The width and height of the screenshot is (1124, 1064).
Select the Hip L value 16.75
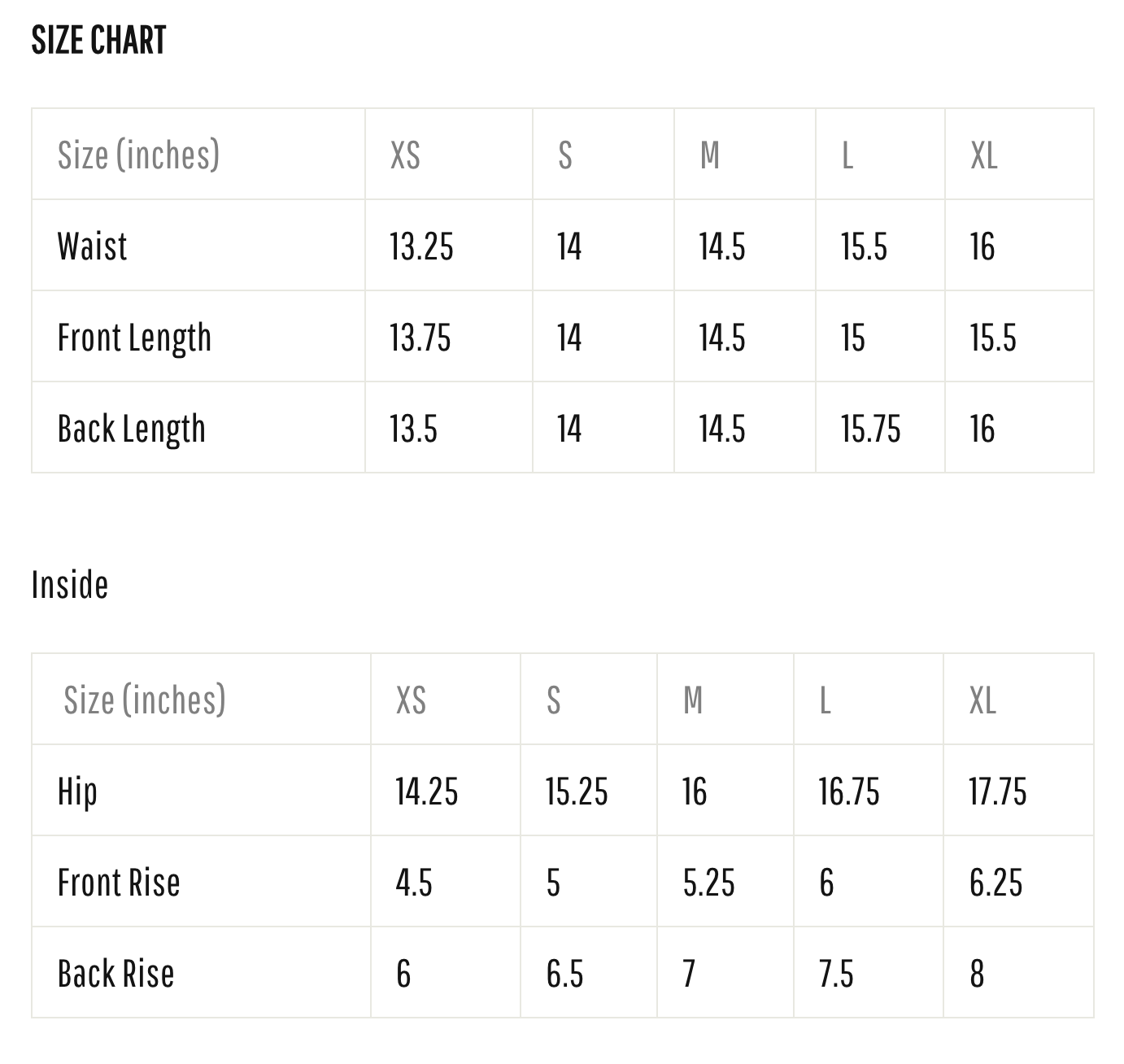click(x=848, y=791)
